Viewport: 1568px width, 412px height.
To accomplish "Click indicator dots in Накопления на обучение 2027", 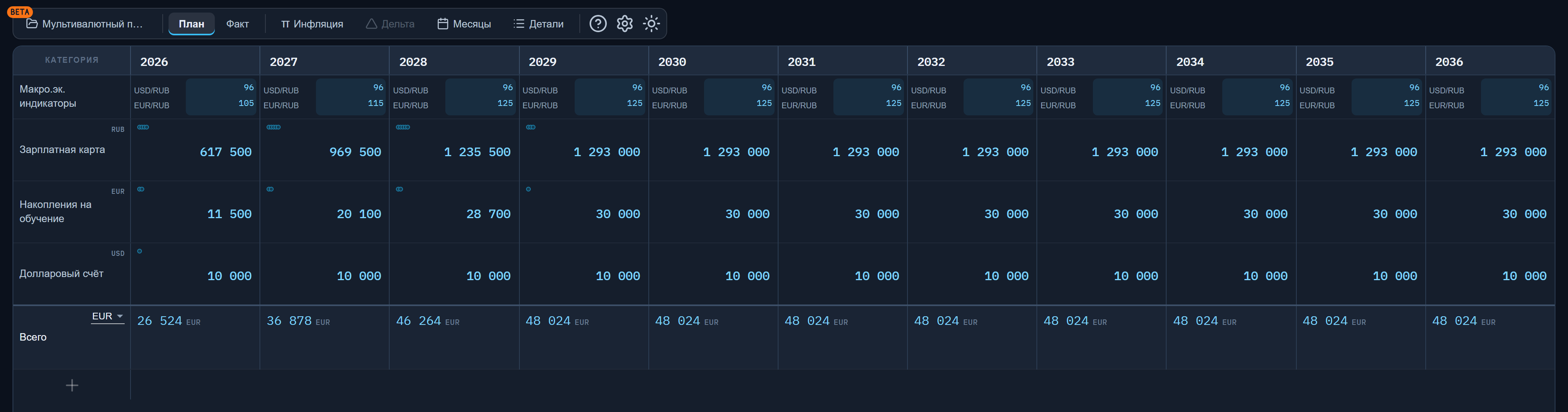I will [x=270, y=189].
